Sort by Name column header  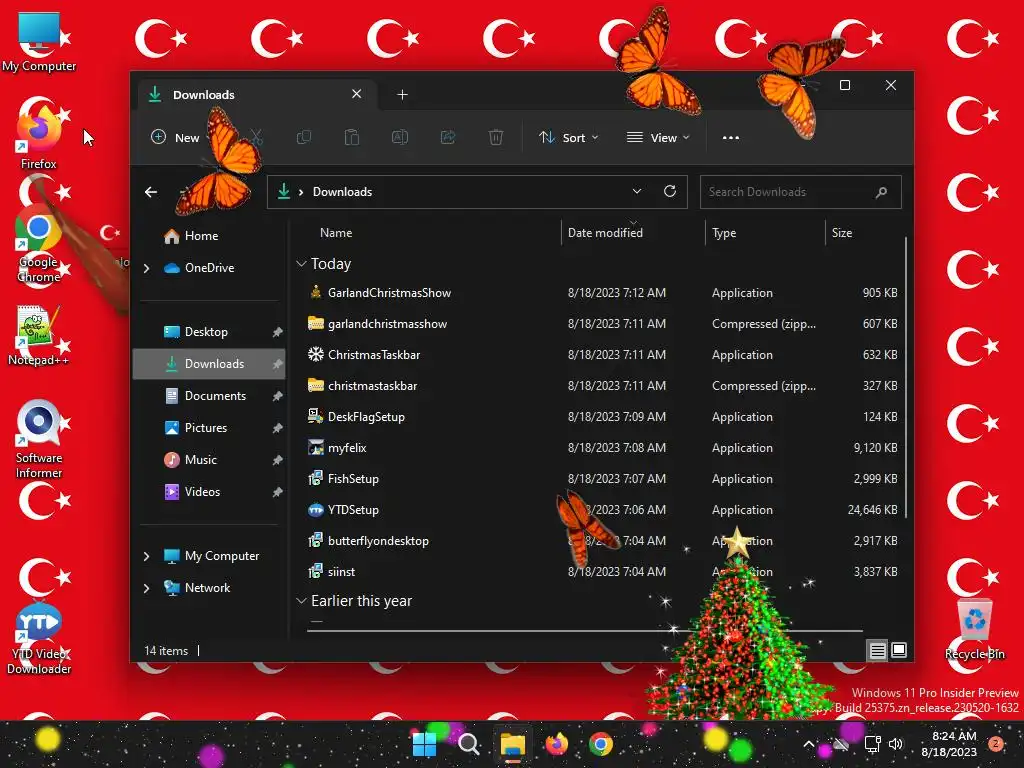(336, 233)
